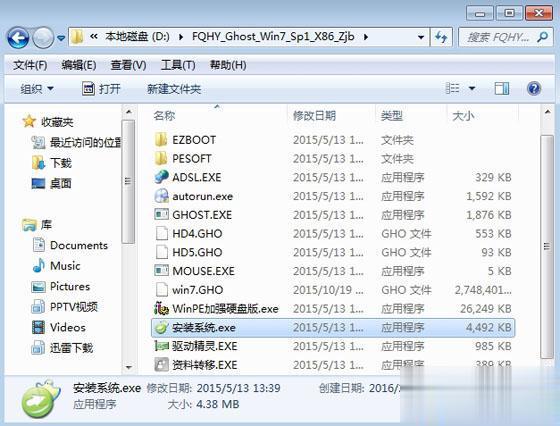Select the autorun.exe file icon
The image size is (560, 426).
click(161, 196)
